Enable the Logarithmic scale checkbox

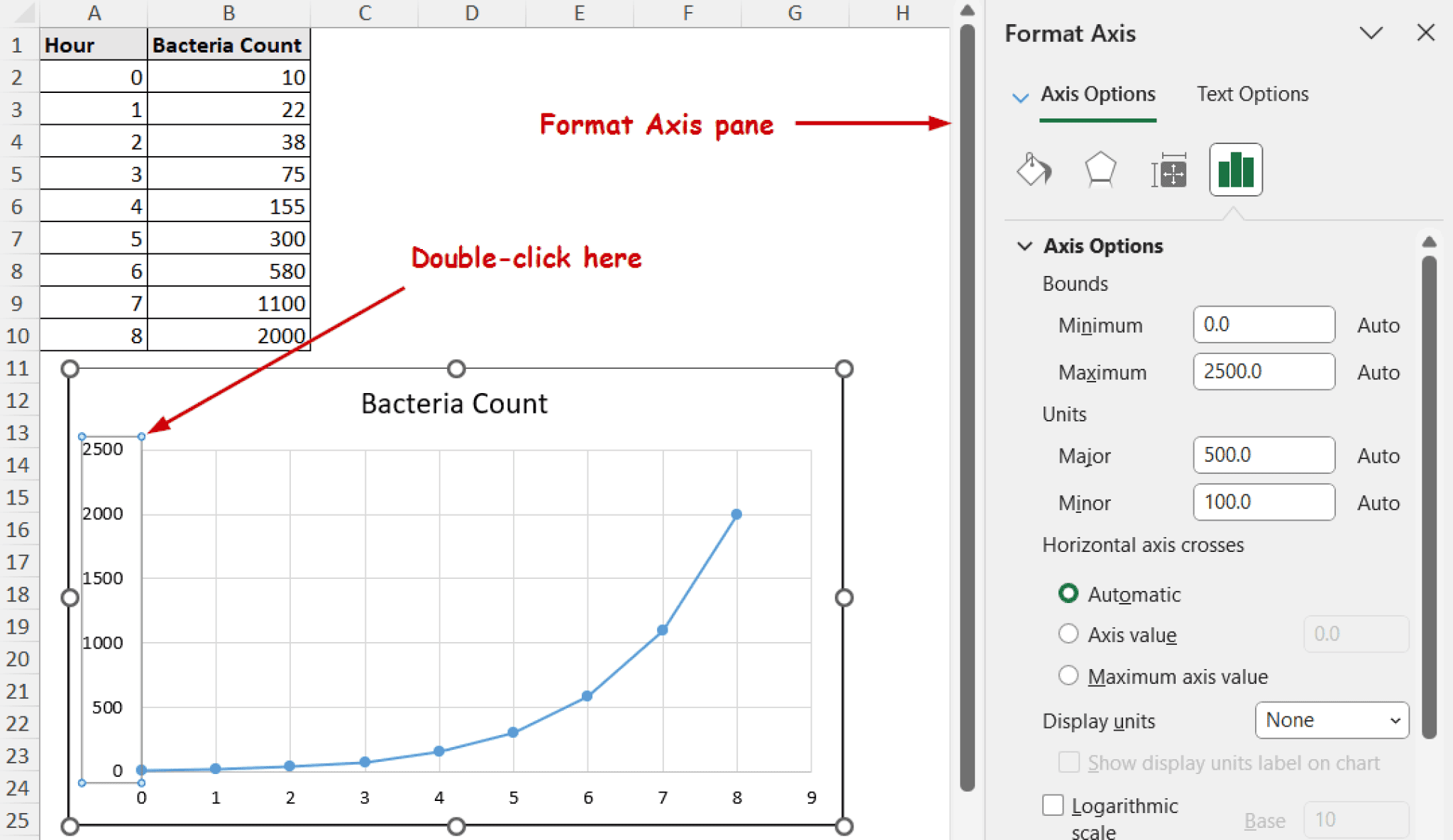(x=1053, y=805)
